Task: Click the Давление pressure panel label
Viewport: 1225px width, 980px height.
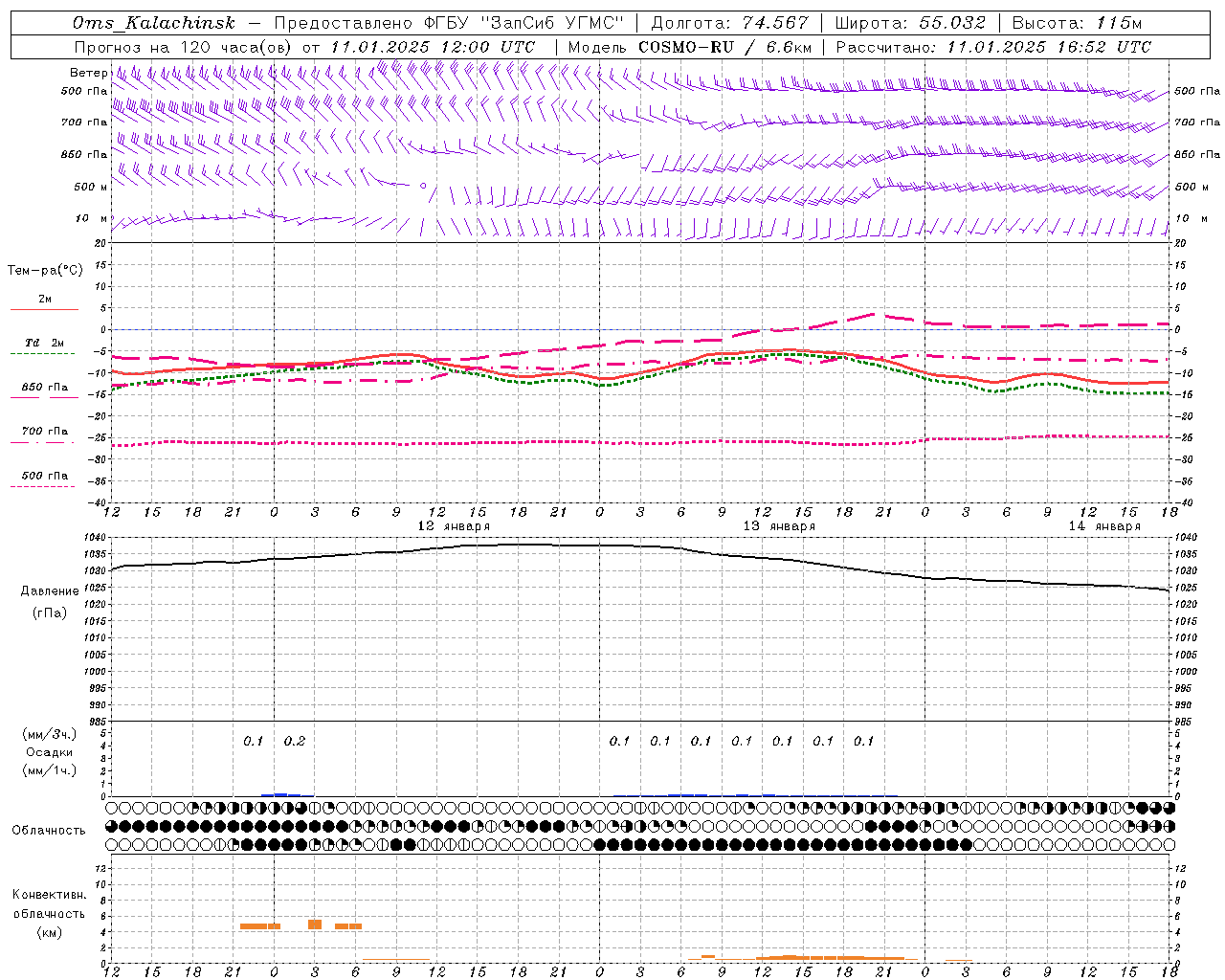Action: tap(50, 591)
